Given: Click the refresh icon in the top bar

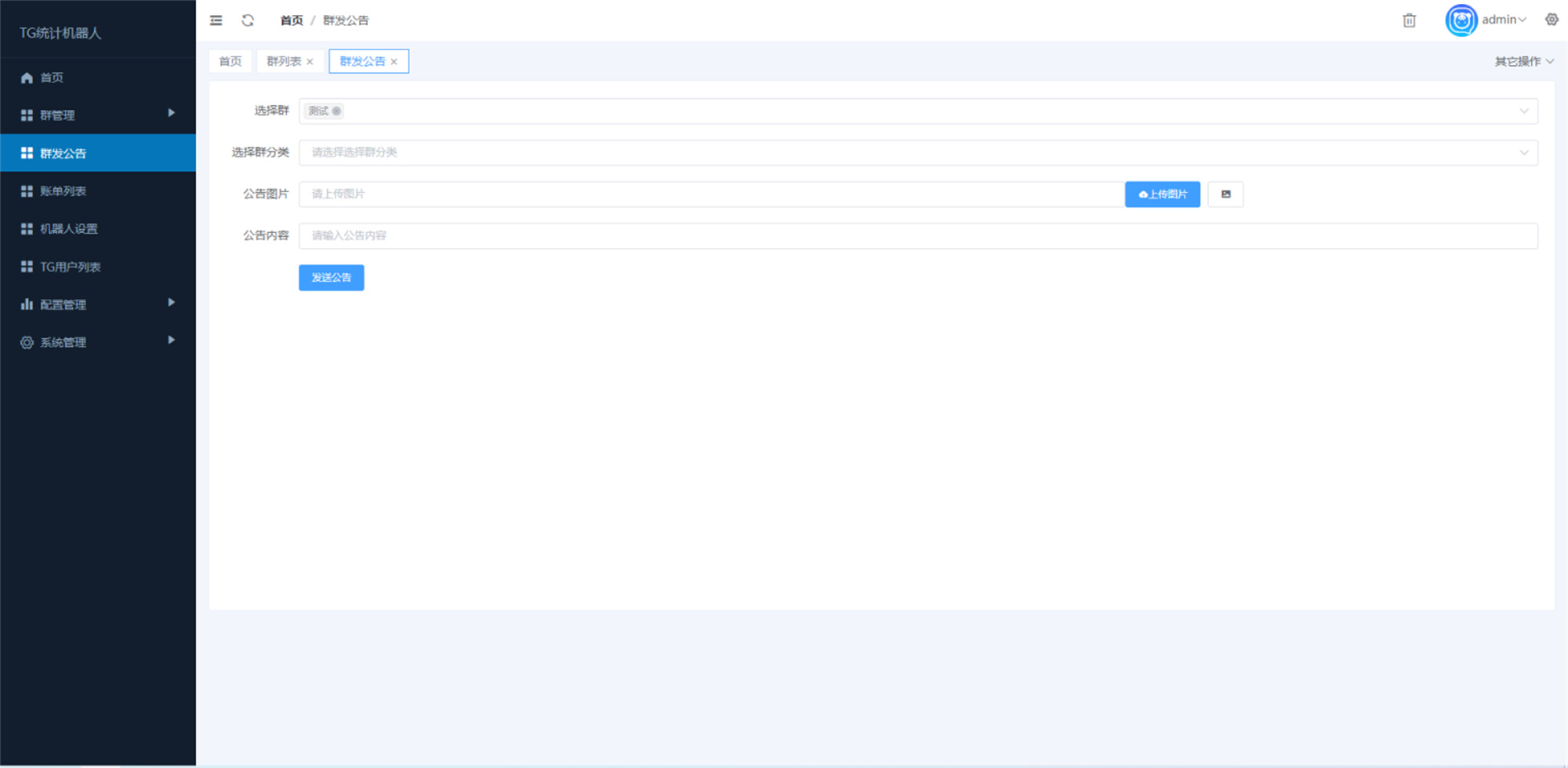Looking at the screenshot, I should tap(248, 20).
